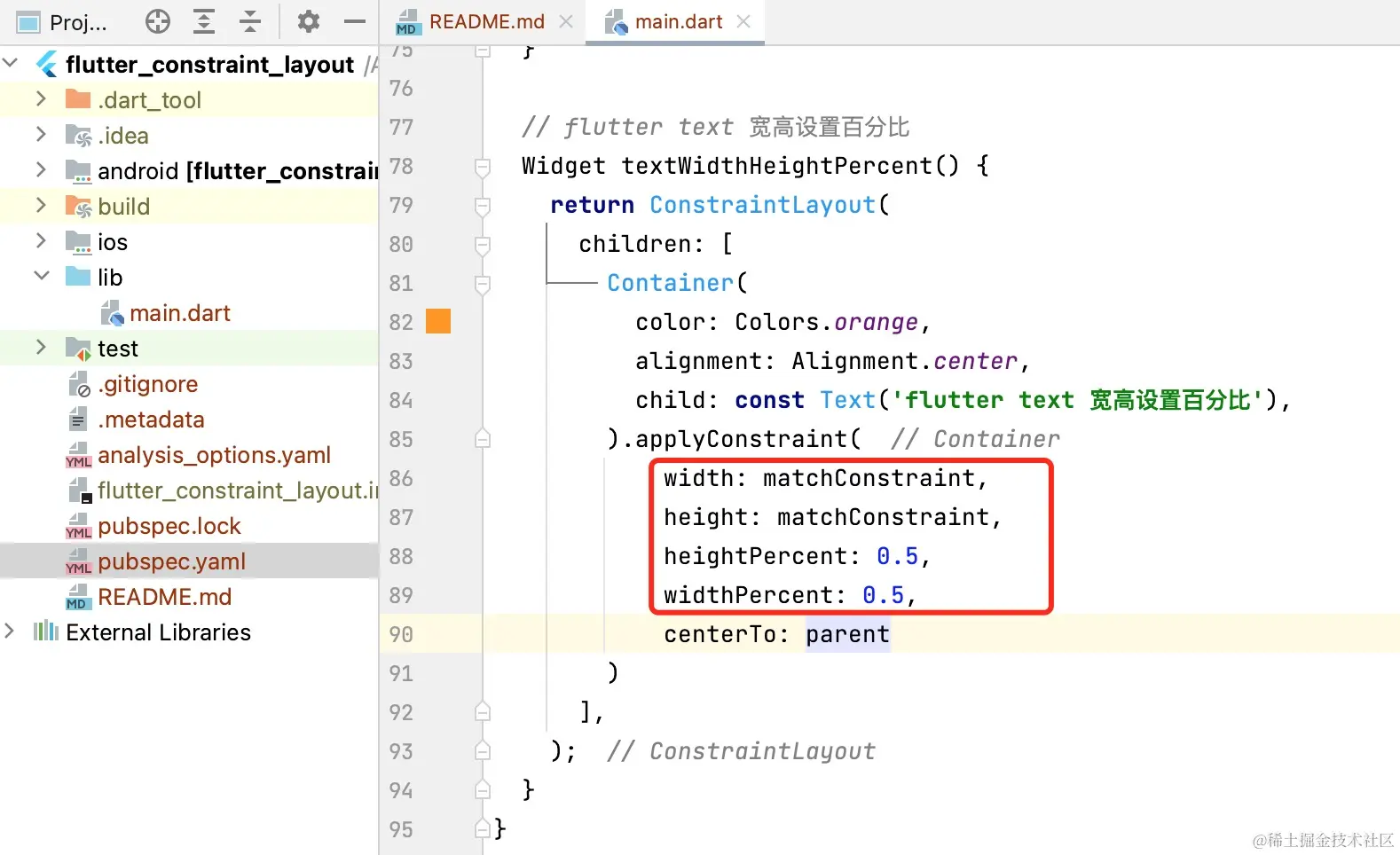This screenshot has height=855, width=1400.
Task: Click the flutter_constraint_layout.iml file icon
Action: pyautogui.click(x=80, y=490)
